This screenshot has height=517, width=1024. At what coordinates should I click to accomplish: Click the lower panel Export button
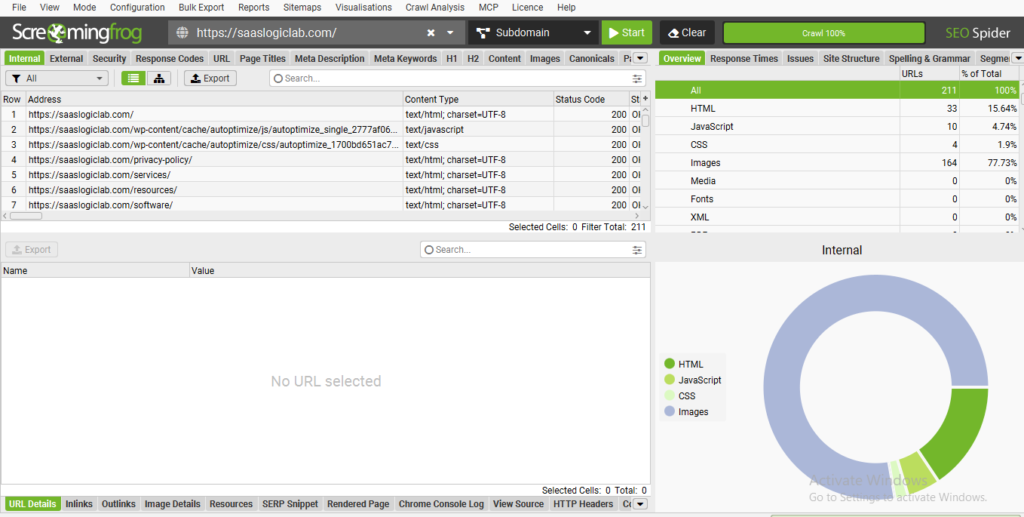coord(32,249)
